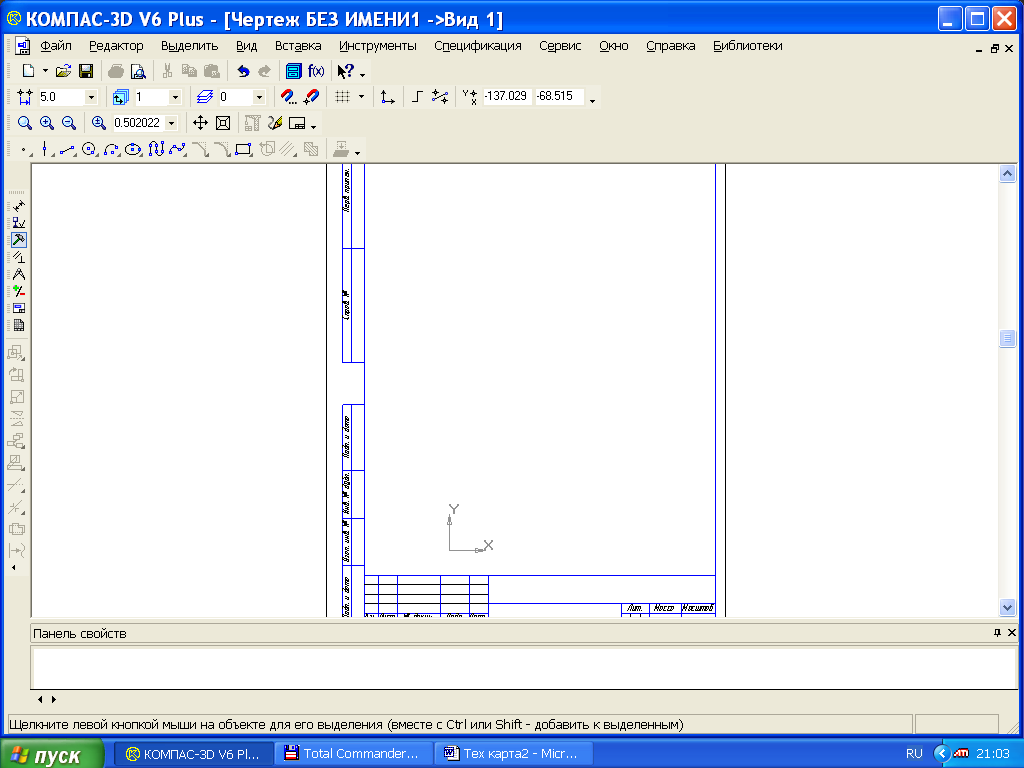
Task: Toggle orthogonal drawing mode button
Action: (417, 97)
